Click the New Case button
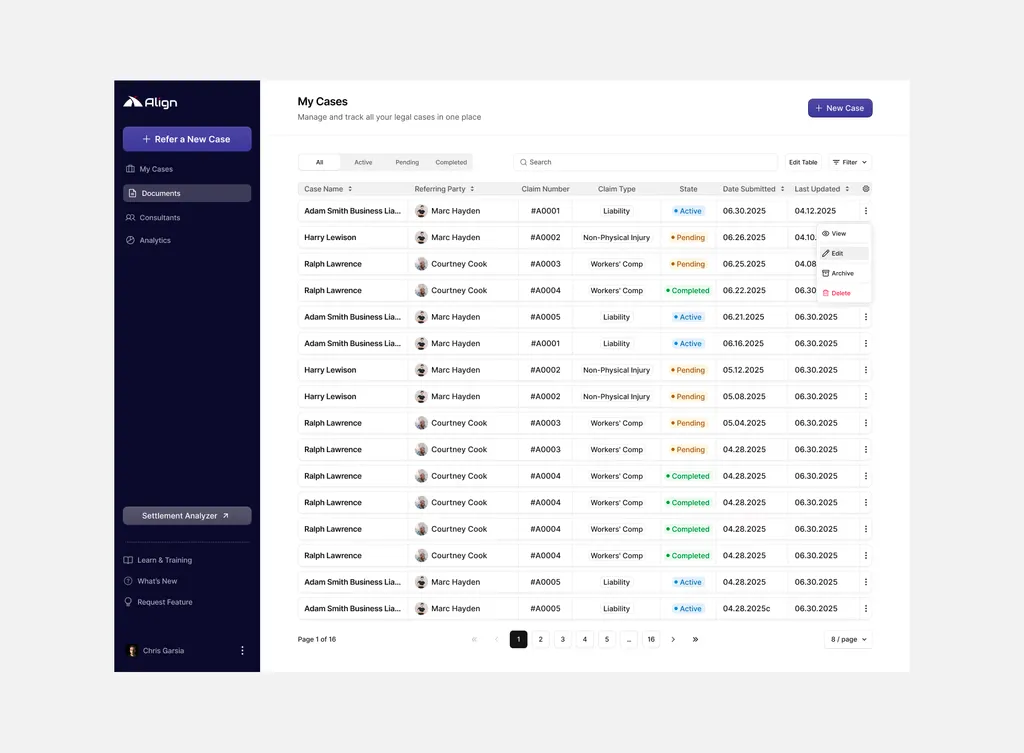 click(840, 108)
